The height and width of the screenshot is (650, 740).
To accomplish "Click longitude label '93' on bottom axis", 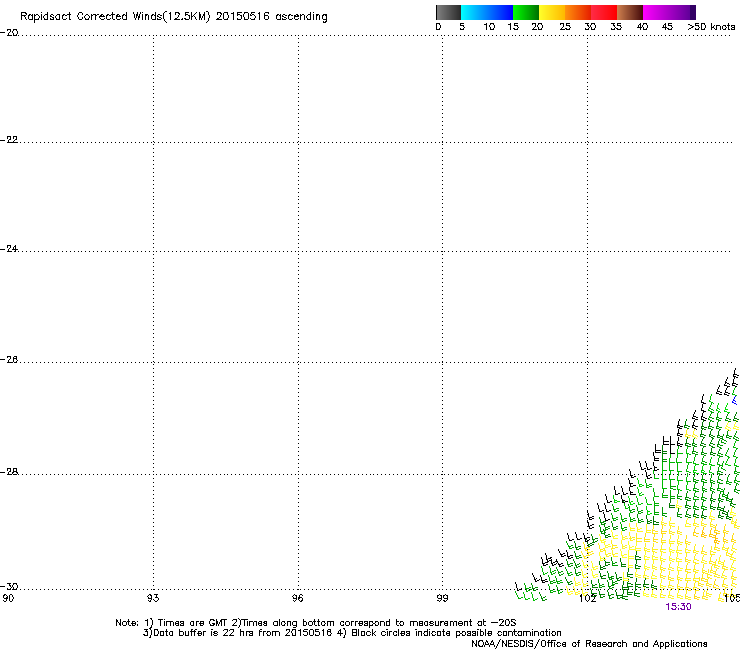I will click(x=153, y=598).
